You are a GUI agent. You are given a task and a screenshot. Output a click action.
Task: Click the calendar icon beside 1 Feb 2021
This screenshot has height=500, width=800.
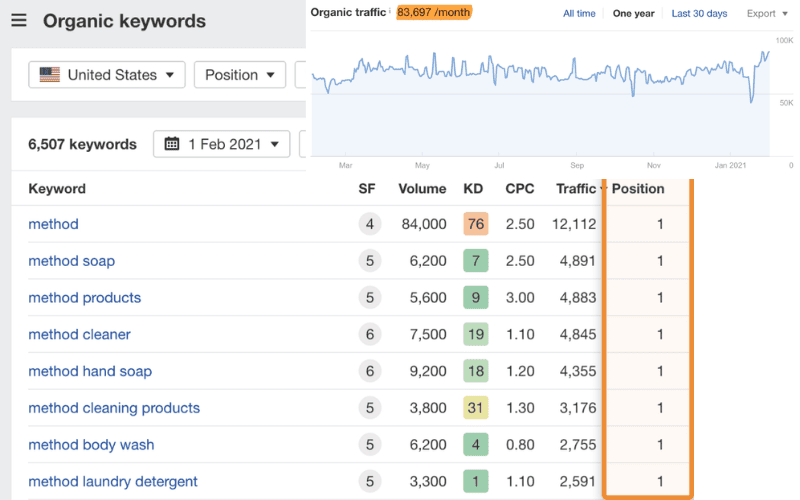[172, 144]
